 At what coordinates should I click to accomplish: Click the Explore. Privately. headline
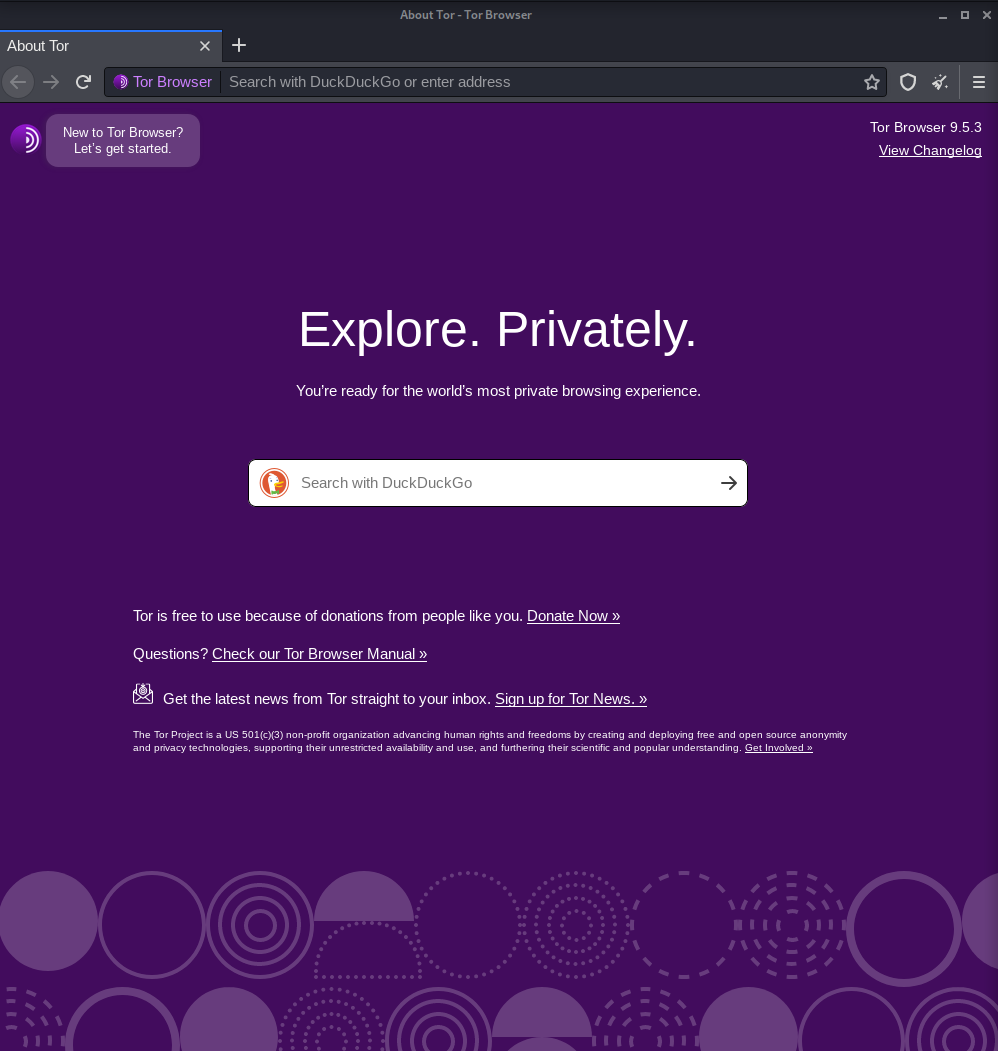(498, 330)
